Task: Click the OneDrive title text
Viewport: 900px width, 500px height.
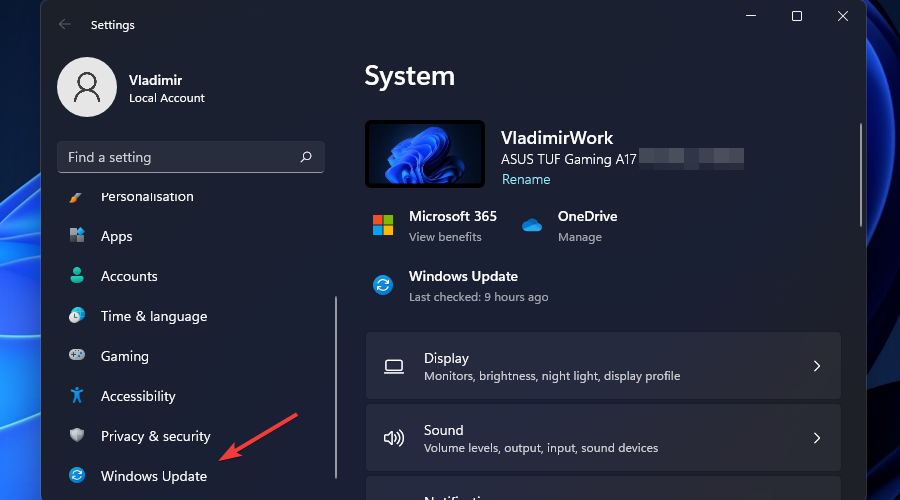Action: pos(587,216)
